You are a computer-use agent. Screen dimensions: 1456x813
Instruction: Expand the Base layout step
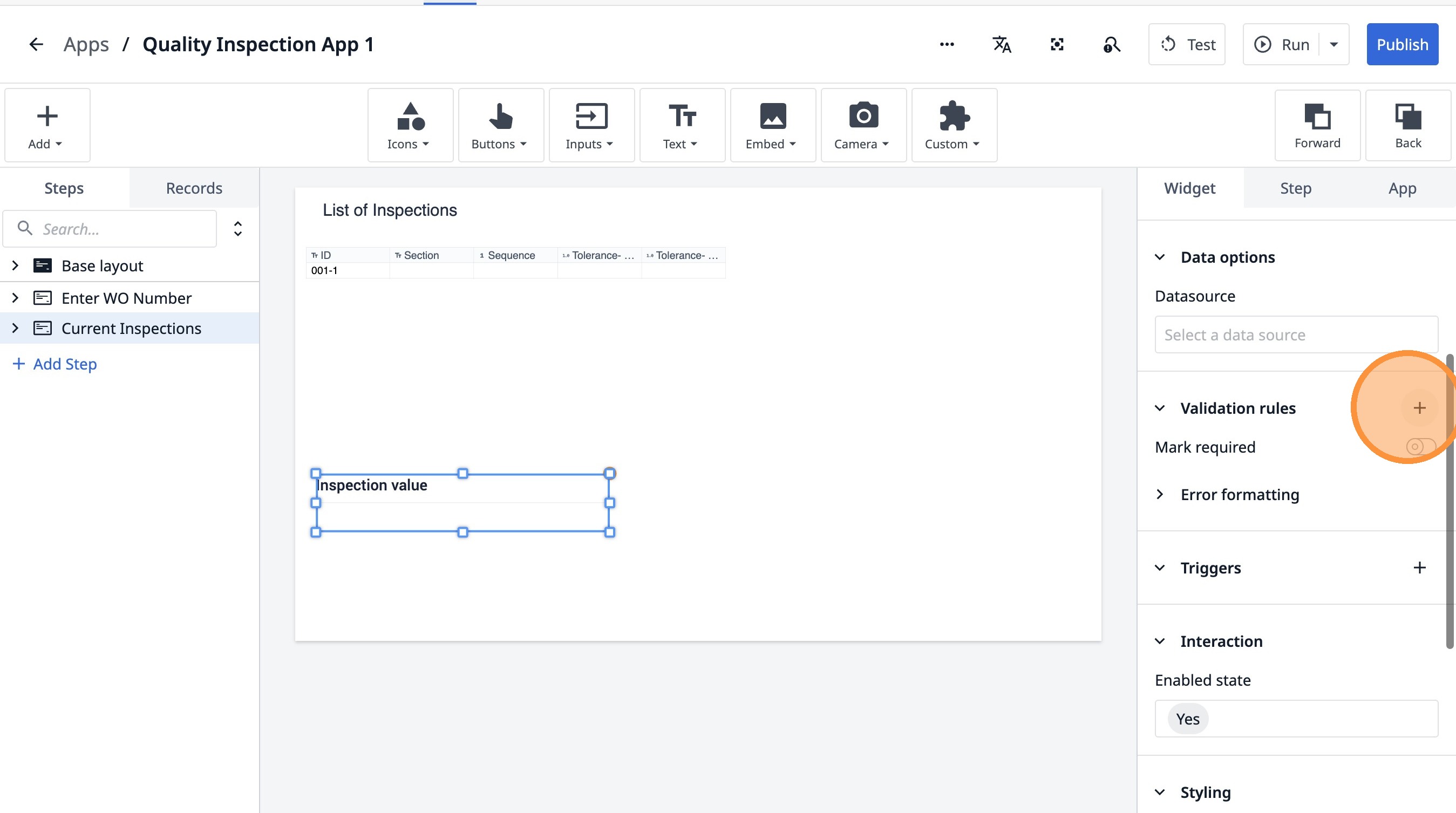click(x=15, y=265)
